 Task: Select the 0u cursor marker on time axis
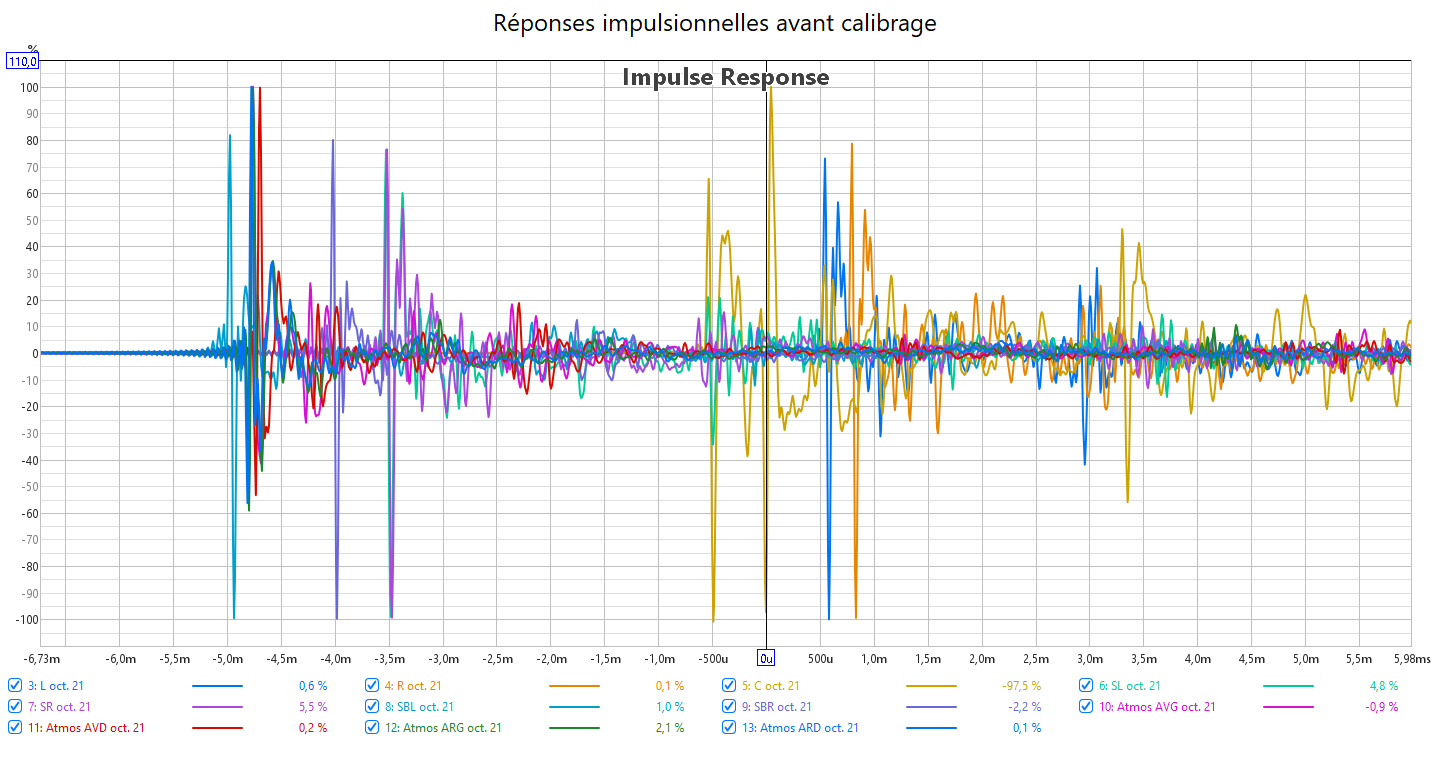tap(766, 658)
